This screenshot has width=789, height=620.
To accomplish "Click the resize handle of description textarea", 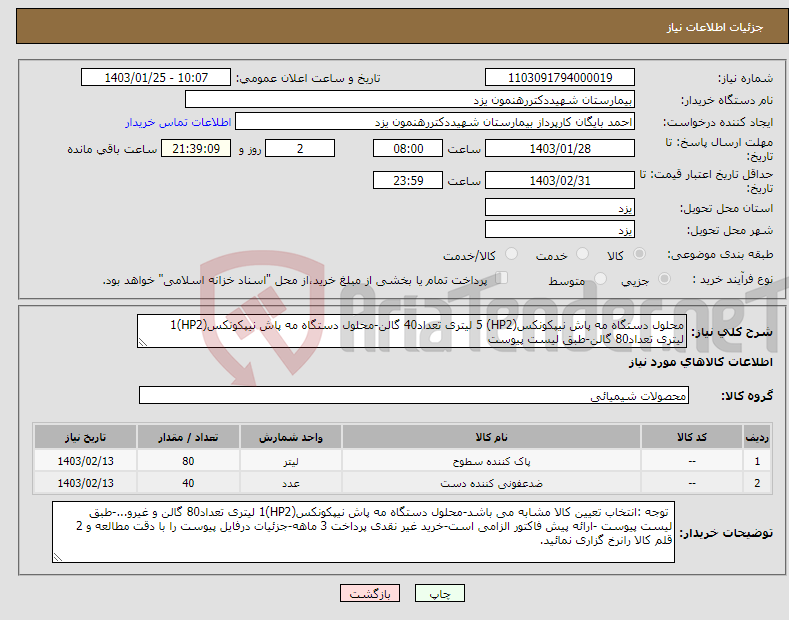I will click(x=143, y=343).
